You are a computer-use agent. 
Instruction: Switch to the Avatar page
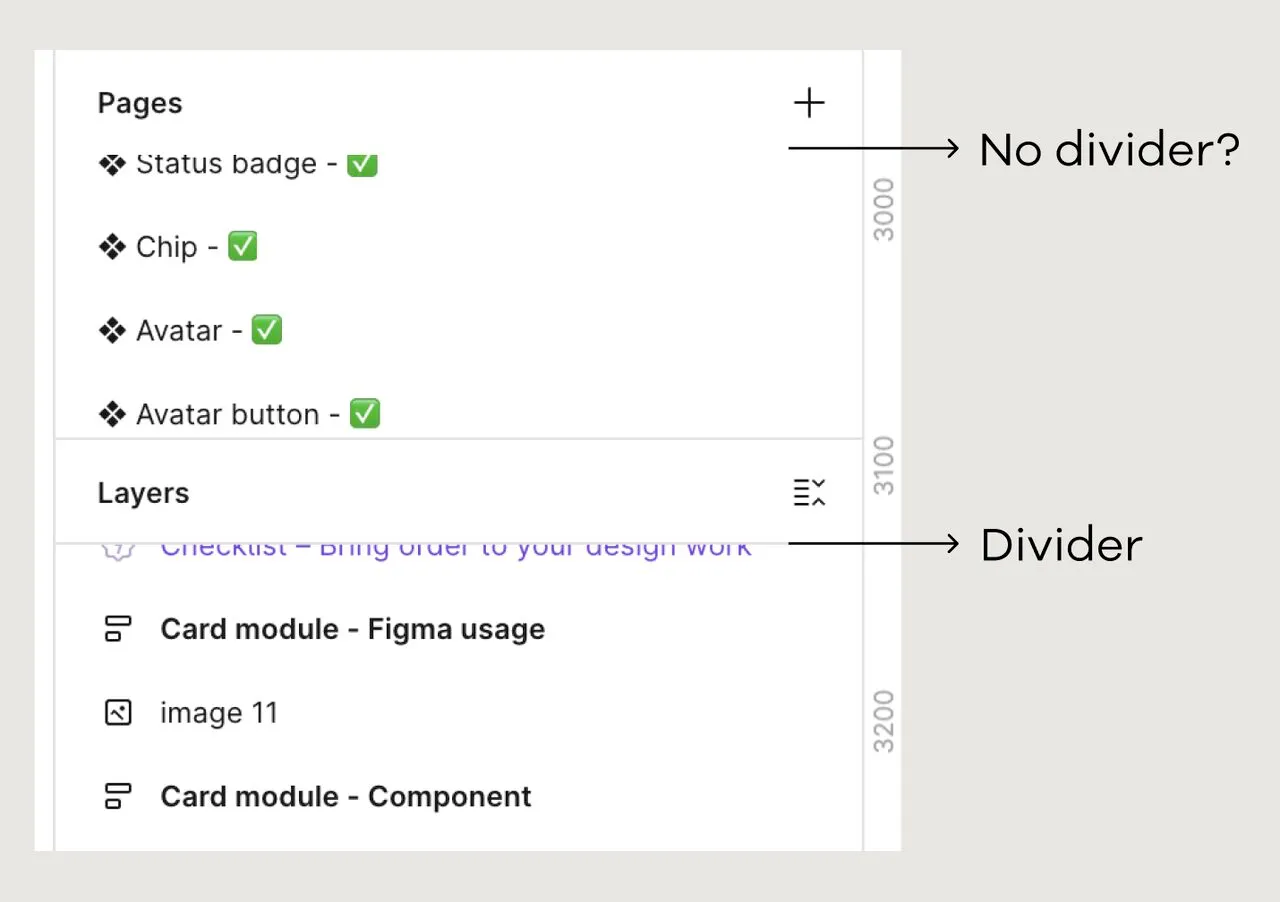pyautogui.click(x=190, y=330)
